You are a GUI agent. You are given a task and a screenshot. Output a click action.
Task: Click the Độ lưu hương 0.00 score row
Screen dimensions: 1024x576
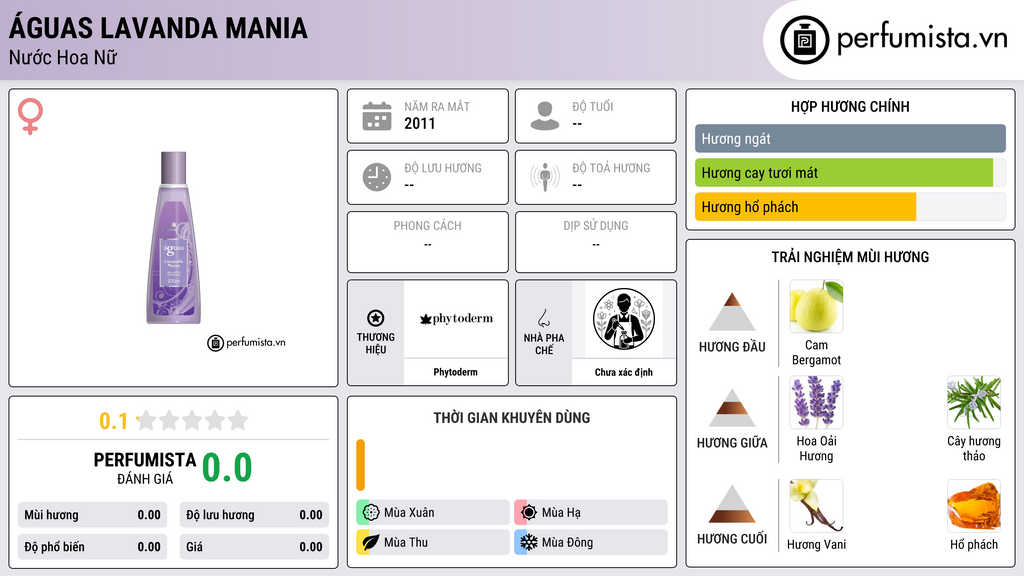pyautogui.click(x=254, y=515)
